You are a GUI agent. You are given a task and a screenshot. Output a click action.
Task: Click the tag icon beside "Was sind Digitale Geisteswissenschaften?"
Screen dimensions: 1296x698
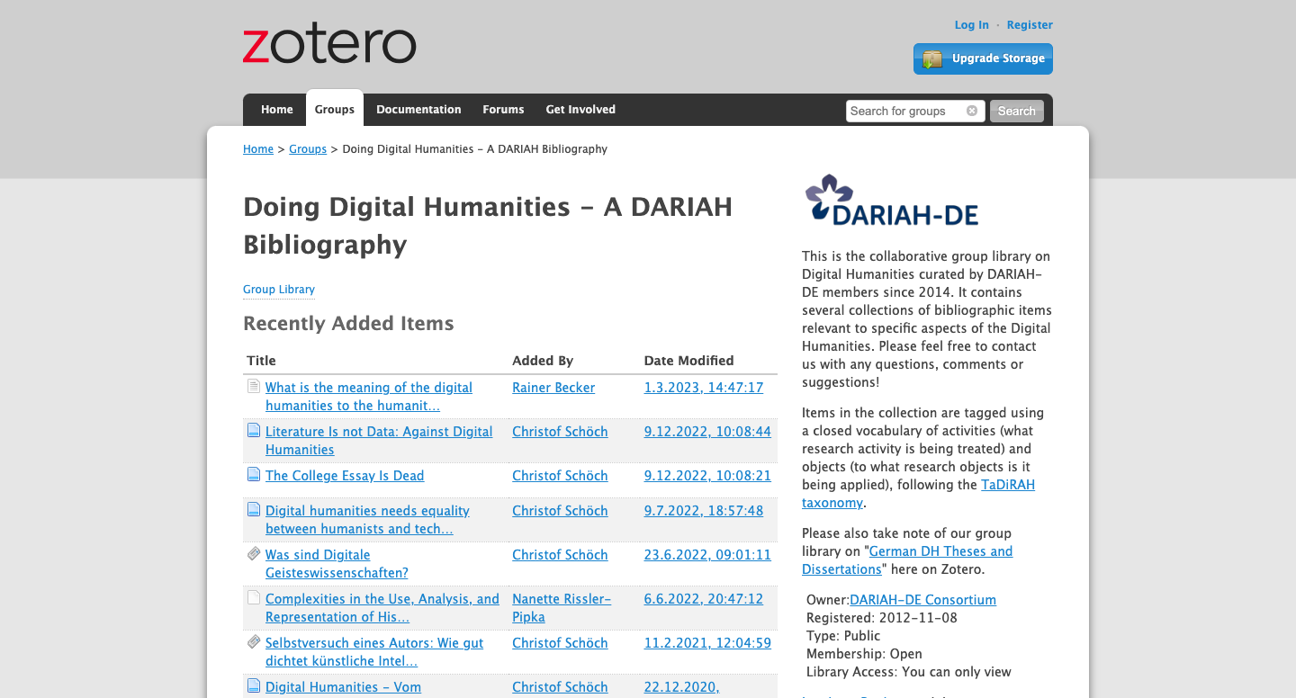click(253, 551)
